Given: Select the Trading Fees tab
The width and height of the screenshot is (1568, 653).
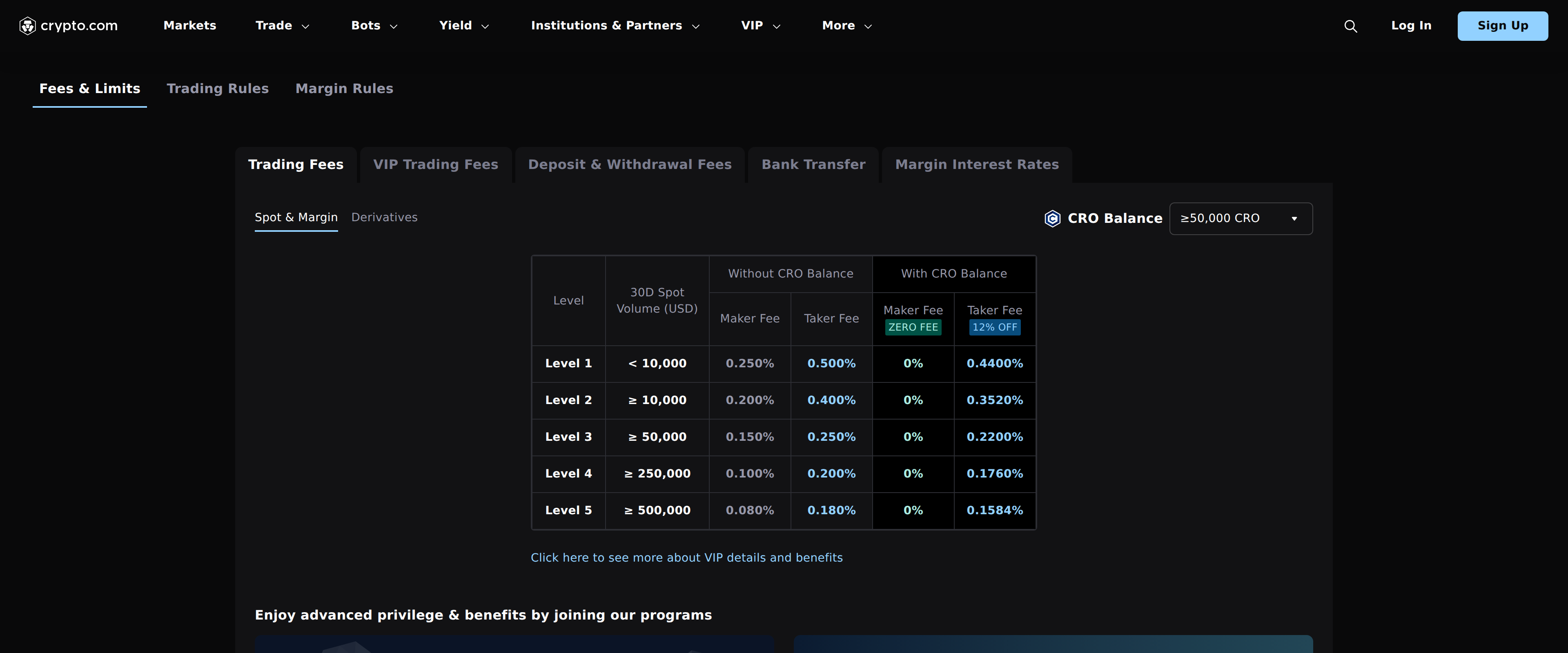Looking at the screenshot, I should [296, 165].
